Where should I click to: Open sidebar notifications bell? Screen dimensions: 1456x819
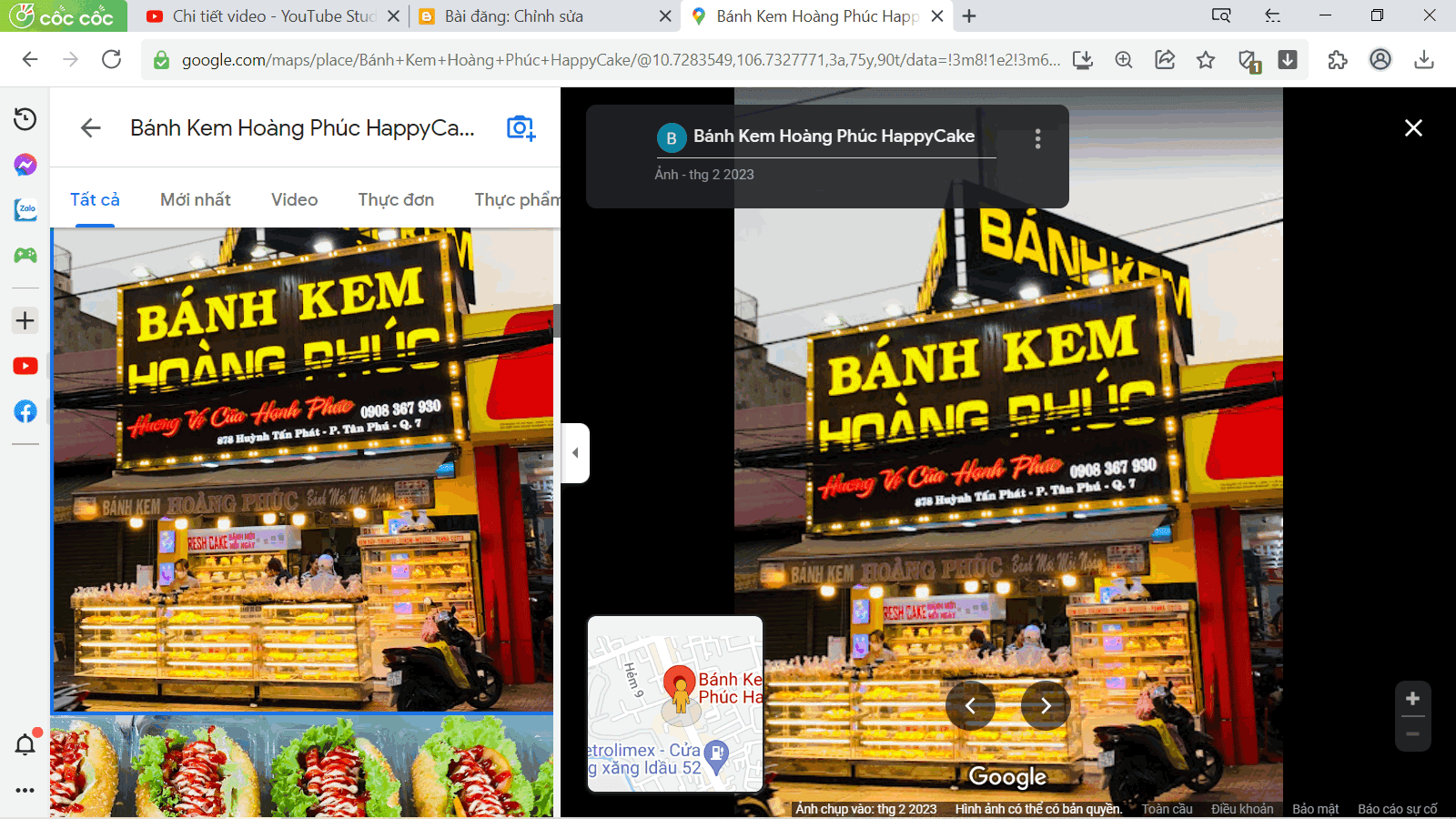tap(25, 744)
